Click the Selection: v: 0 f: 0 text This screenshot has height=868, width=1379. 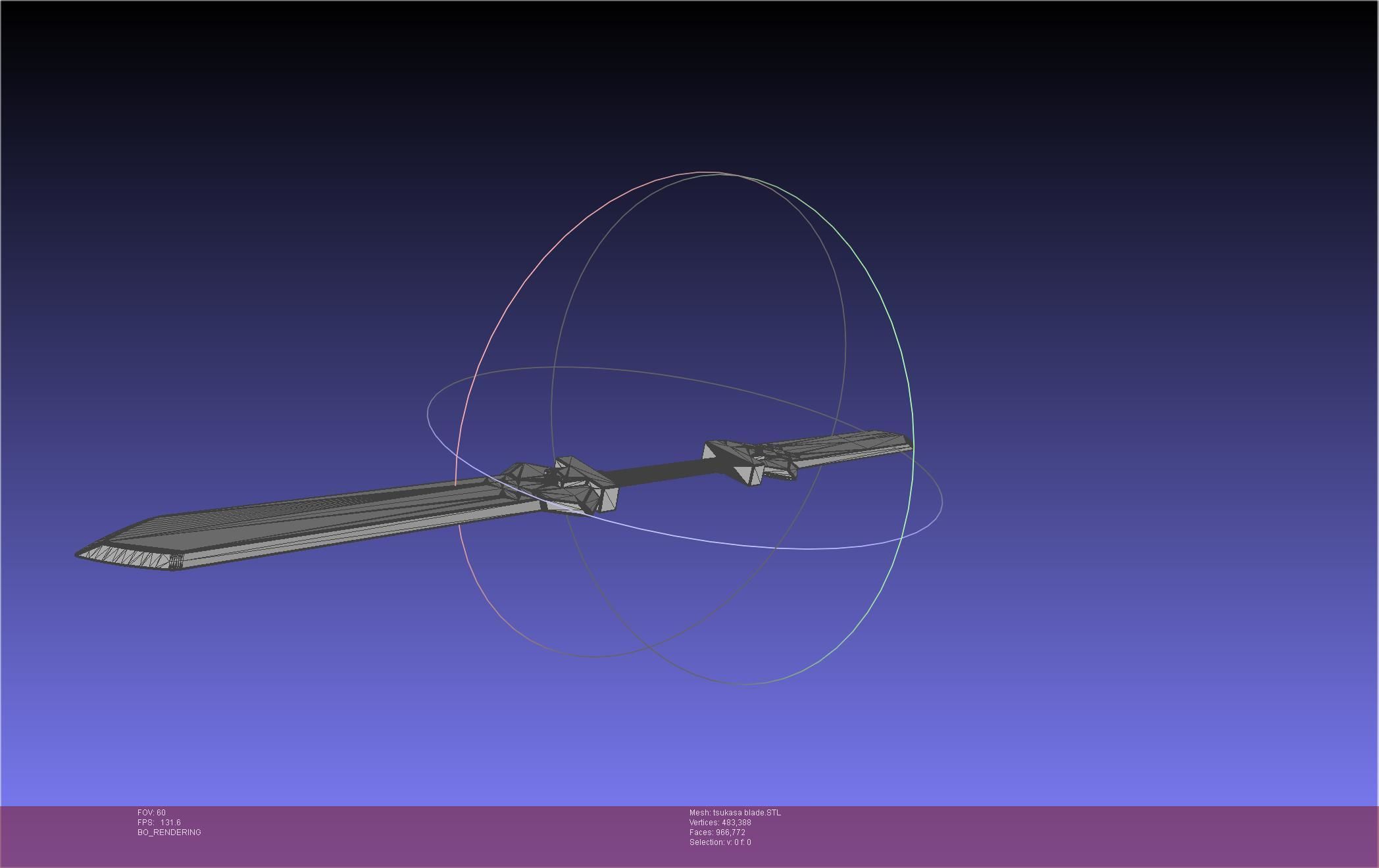[720, 842]
